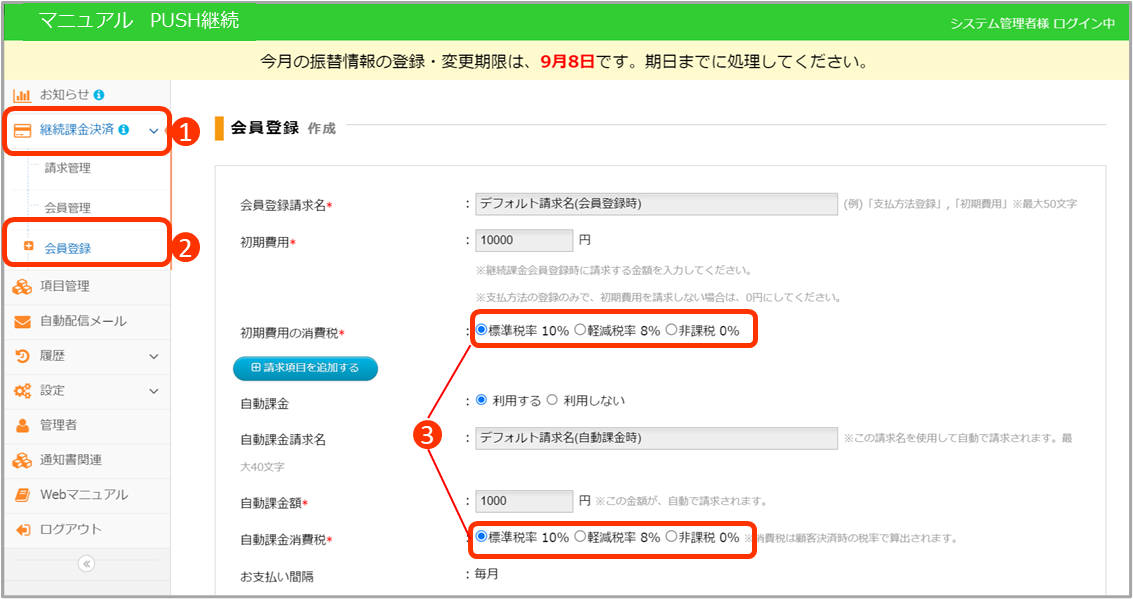Open 請求管理 in the sidebar
This screenshot has height=599, width=1133.
(68, 169)
